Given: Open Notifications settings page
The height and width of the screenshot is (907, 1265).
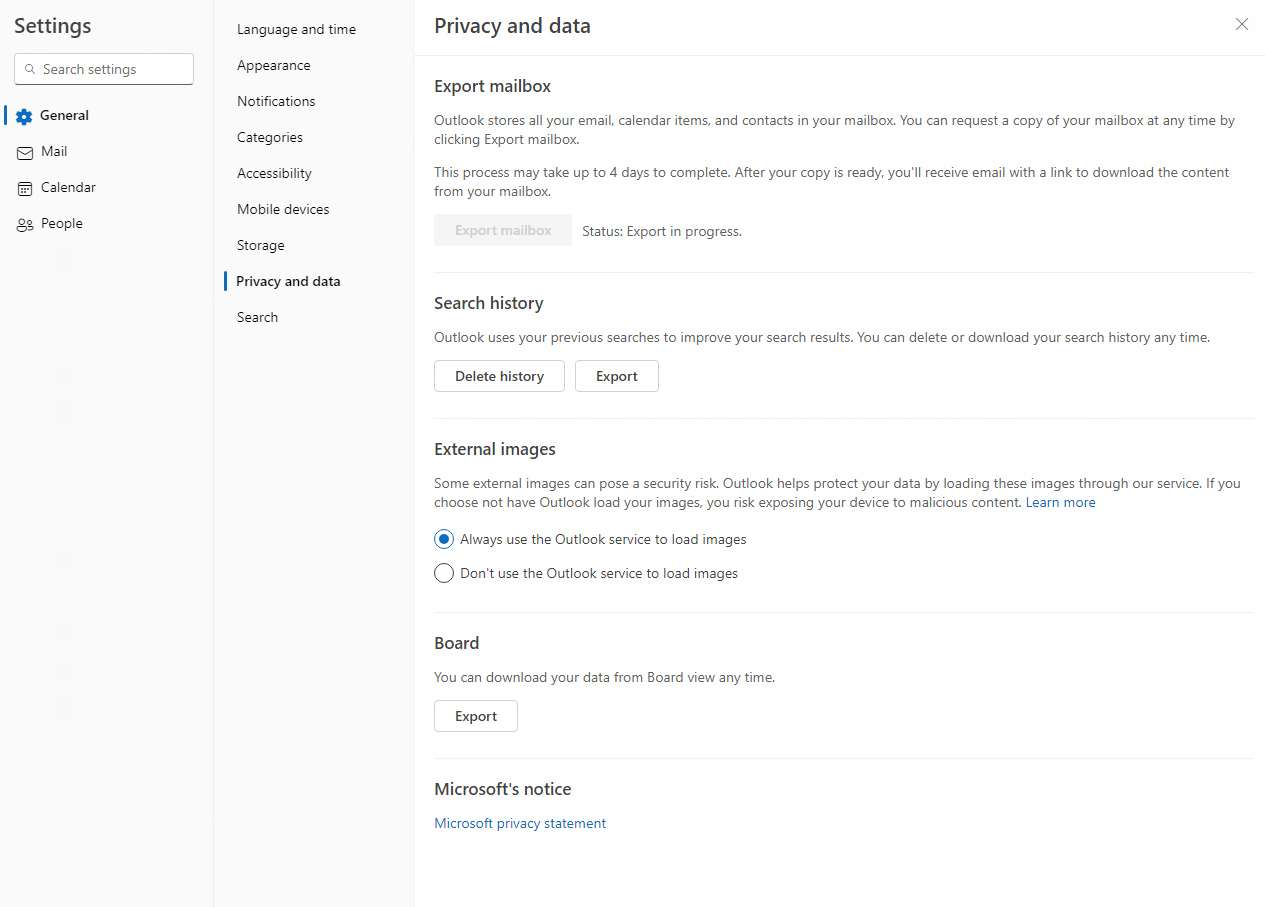Looking at the screenshot, I should point(275,100).
